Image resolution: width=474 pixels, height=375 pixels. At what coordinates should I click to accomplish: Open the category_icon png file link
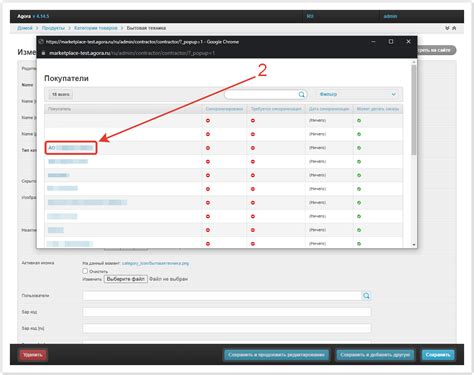(x=155, y=263)
